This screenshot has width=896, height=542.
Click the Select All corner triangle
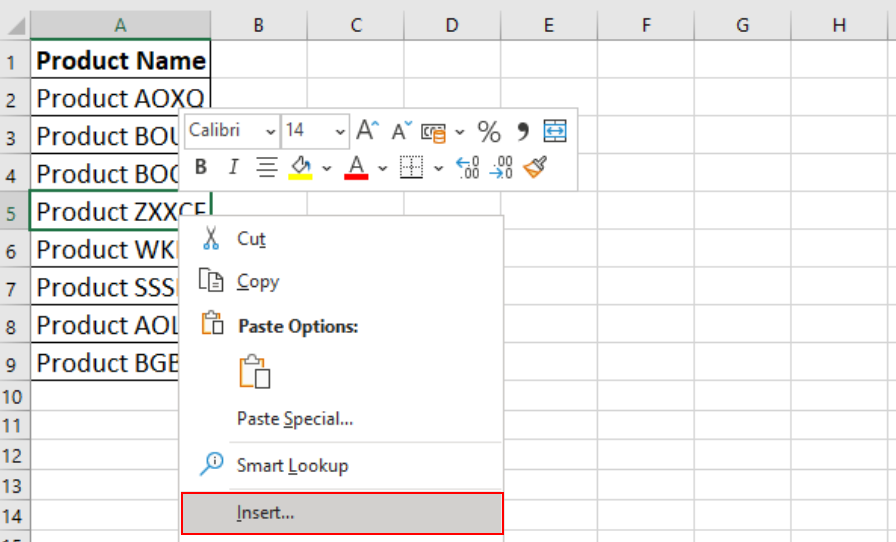coord(17,26)
